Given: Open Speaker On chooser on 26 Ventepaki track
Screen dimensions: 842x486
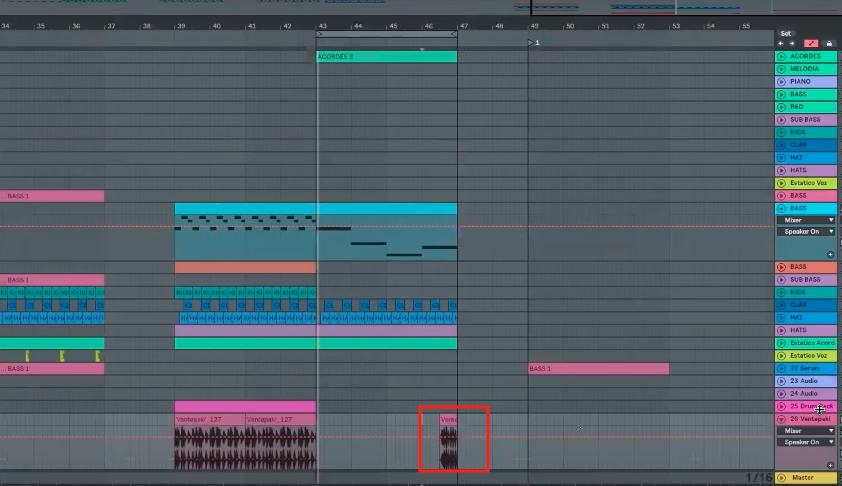Looking at the screenshot, I should click(x=806, y=442).
